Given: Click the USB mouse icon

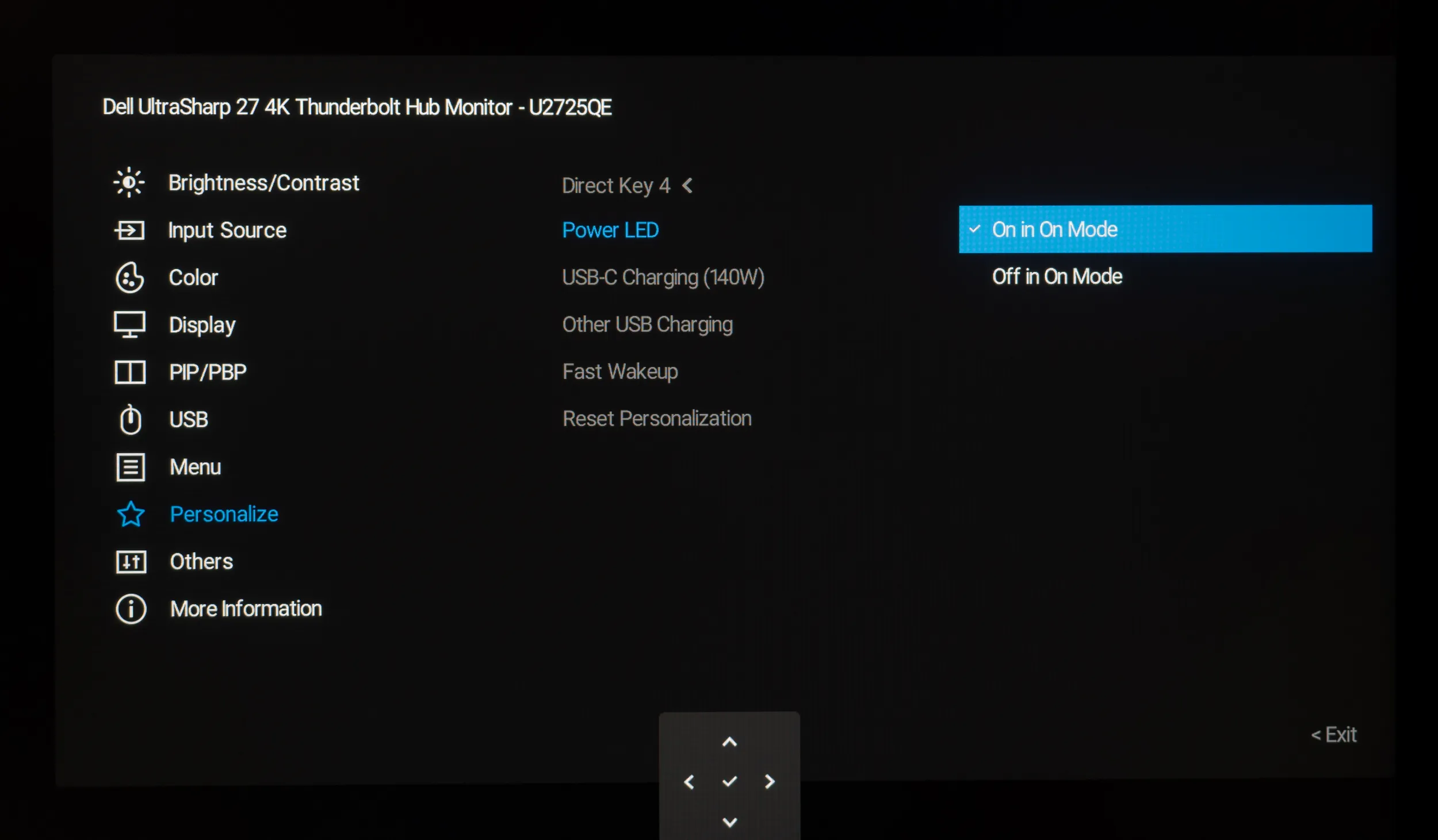Looking at the screenshot, I should point(131,420).
